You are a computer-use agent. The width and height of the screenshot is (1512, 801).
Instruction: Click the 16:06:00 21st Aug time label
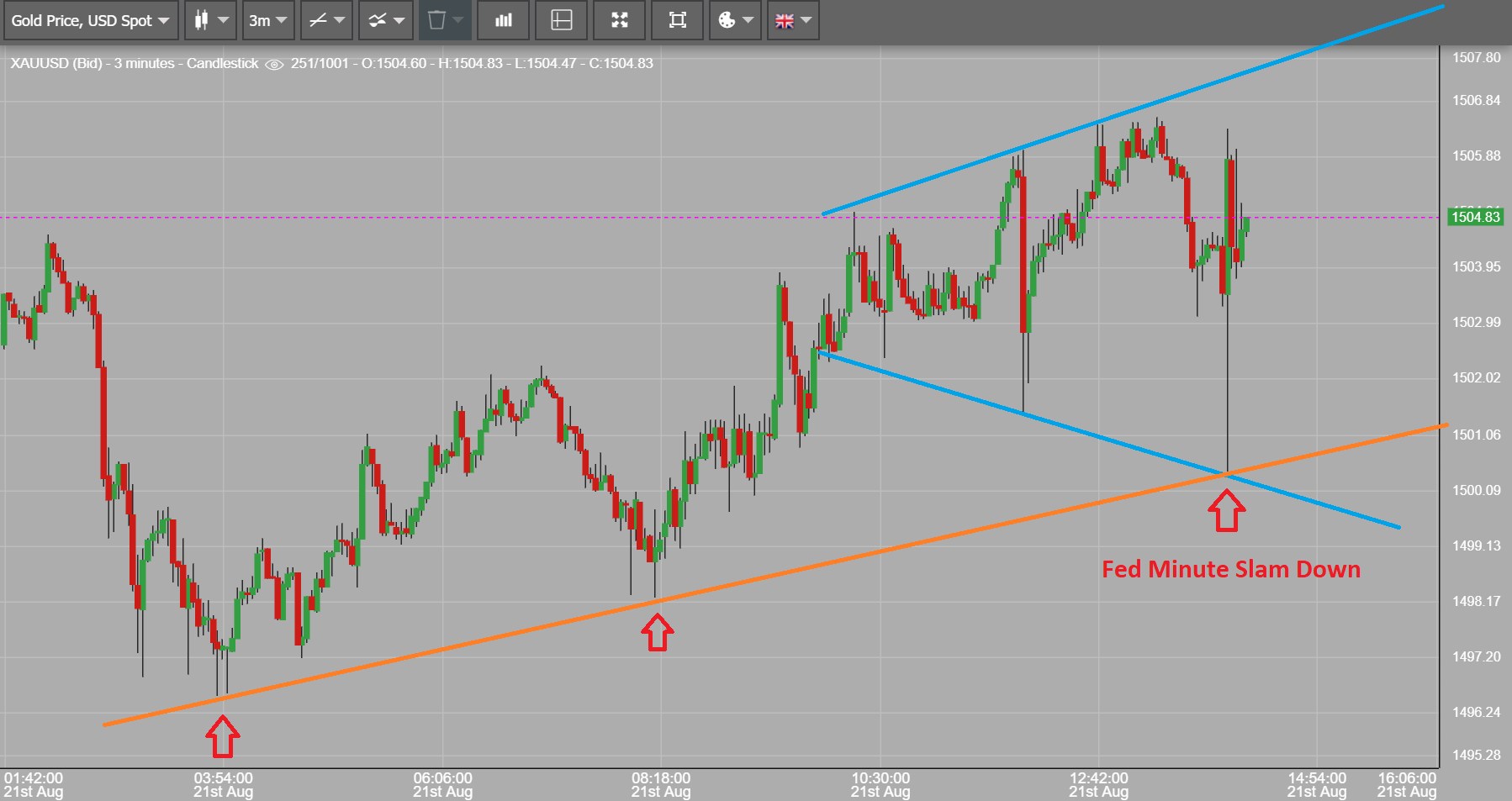[x=1407, y=785]
